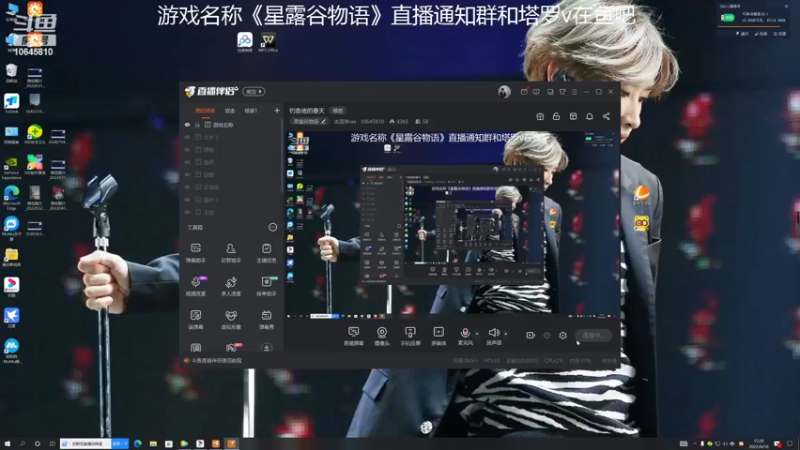Expand microphone options arrow

click(x=477, y=334)
